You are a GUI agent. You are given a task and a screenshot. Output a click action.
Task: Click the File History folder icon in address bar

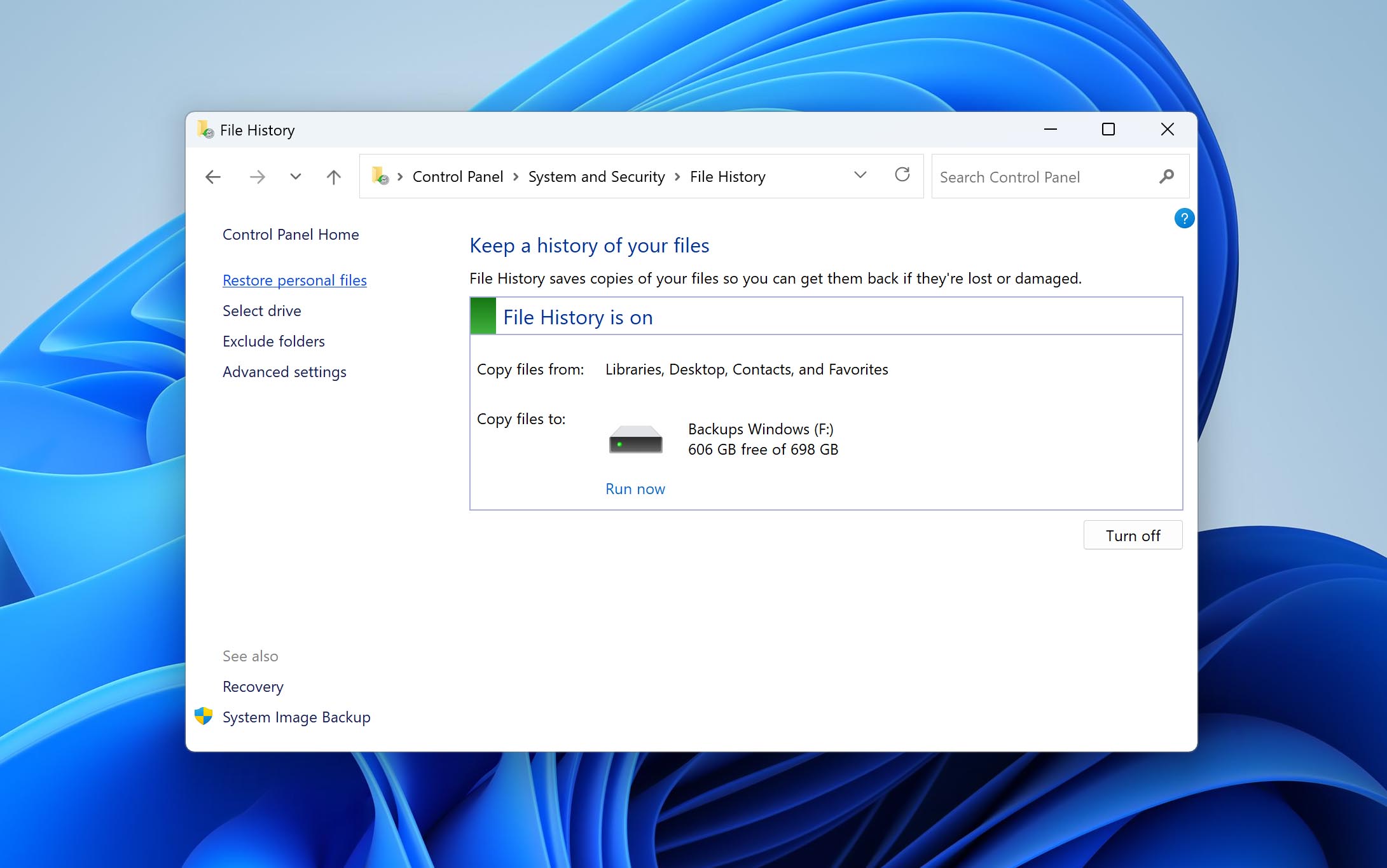[x=380, y=176]
